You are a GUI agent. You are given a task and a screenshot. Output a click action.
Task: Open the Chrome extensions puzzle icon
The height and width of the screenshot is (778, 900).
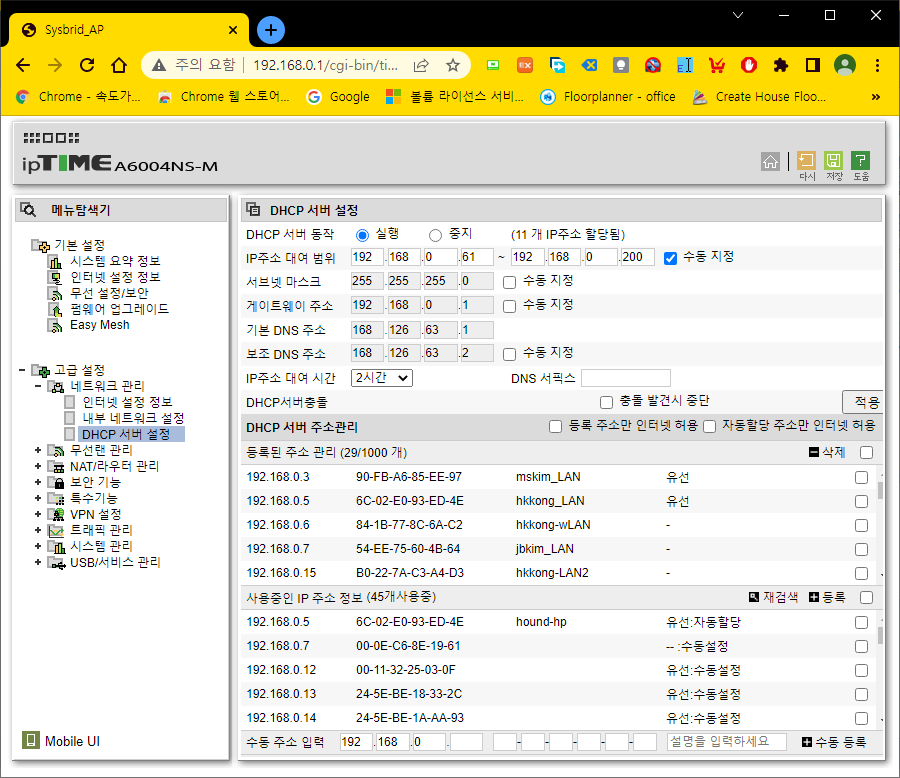click(781, 65)
